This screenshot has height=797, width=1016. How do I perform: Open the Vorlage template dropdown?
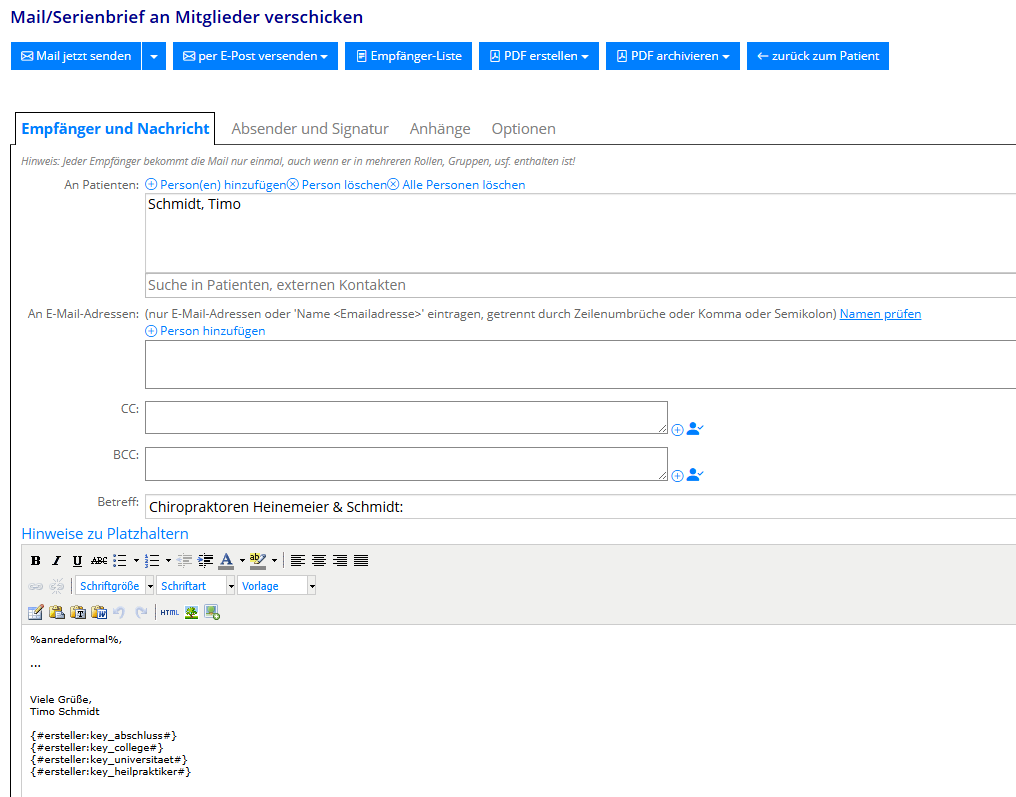(x=277, y=586)
